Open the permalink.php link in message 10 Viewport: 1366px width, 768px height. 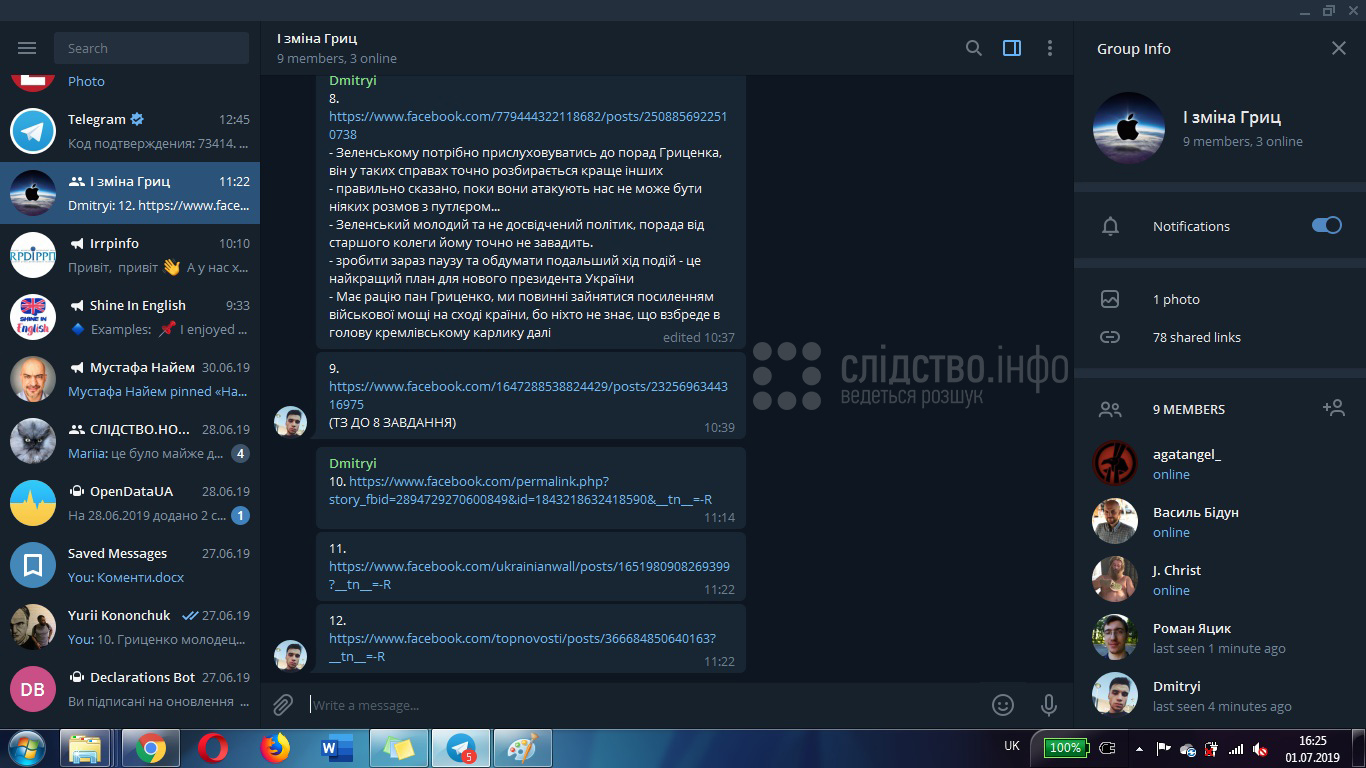520,490
